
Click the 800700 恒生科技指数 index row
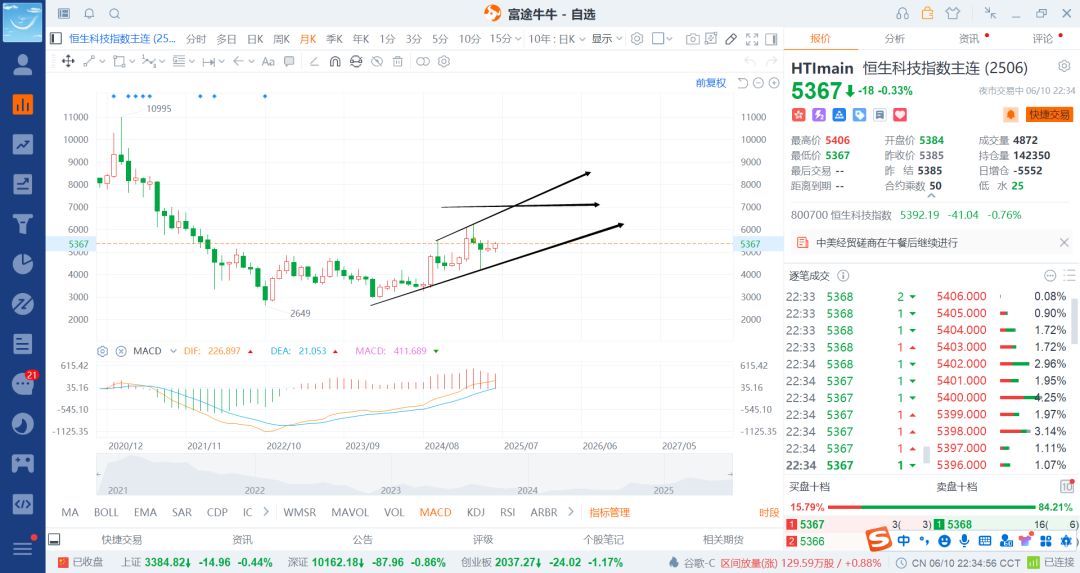click(x=906, y=215)
